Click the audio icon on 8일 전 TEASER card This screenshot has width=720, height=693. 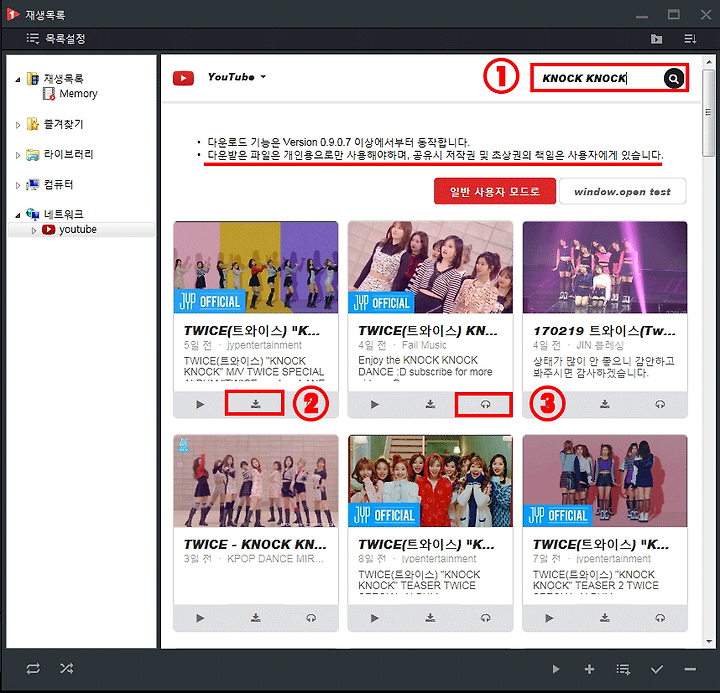pyautogui.click(x=485, y=618)
